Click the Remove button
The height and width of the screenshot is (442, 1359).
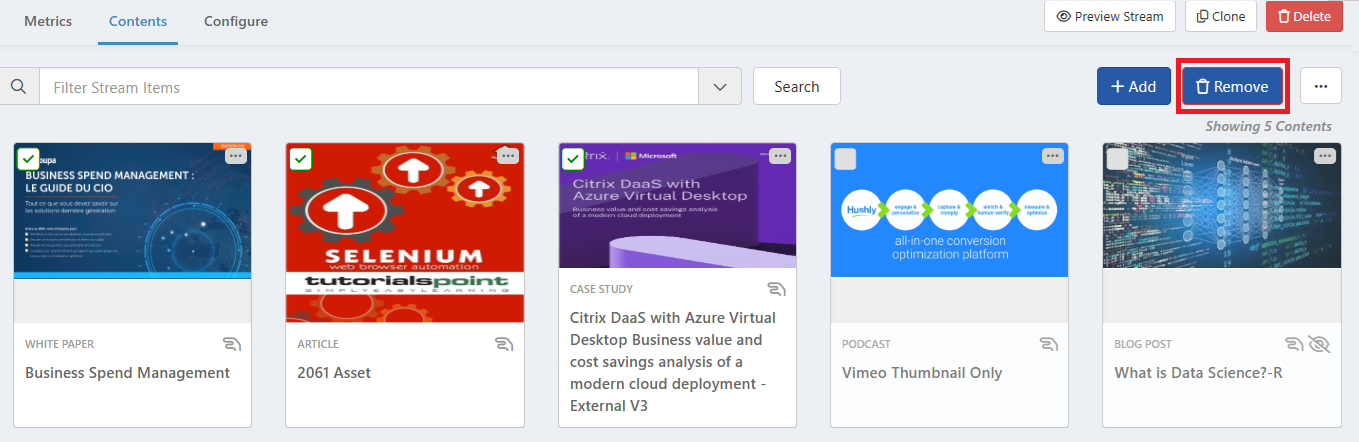[1232, 87]
